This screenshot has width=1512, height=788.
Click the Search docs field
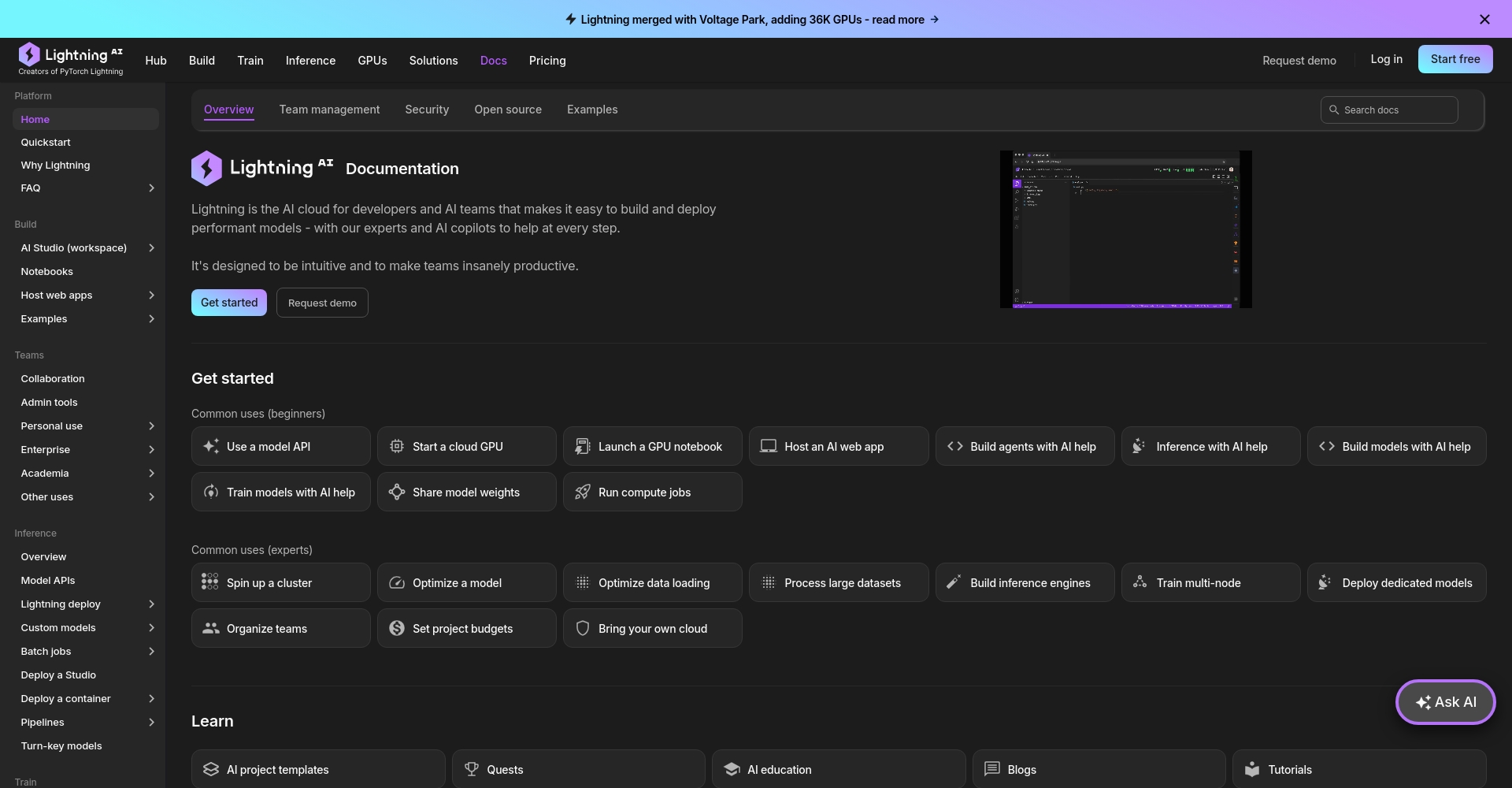click(1389, 110)
